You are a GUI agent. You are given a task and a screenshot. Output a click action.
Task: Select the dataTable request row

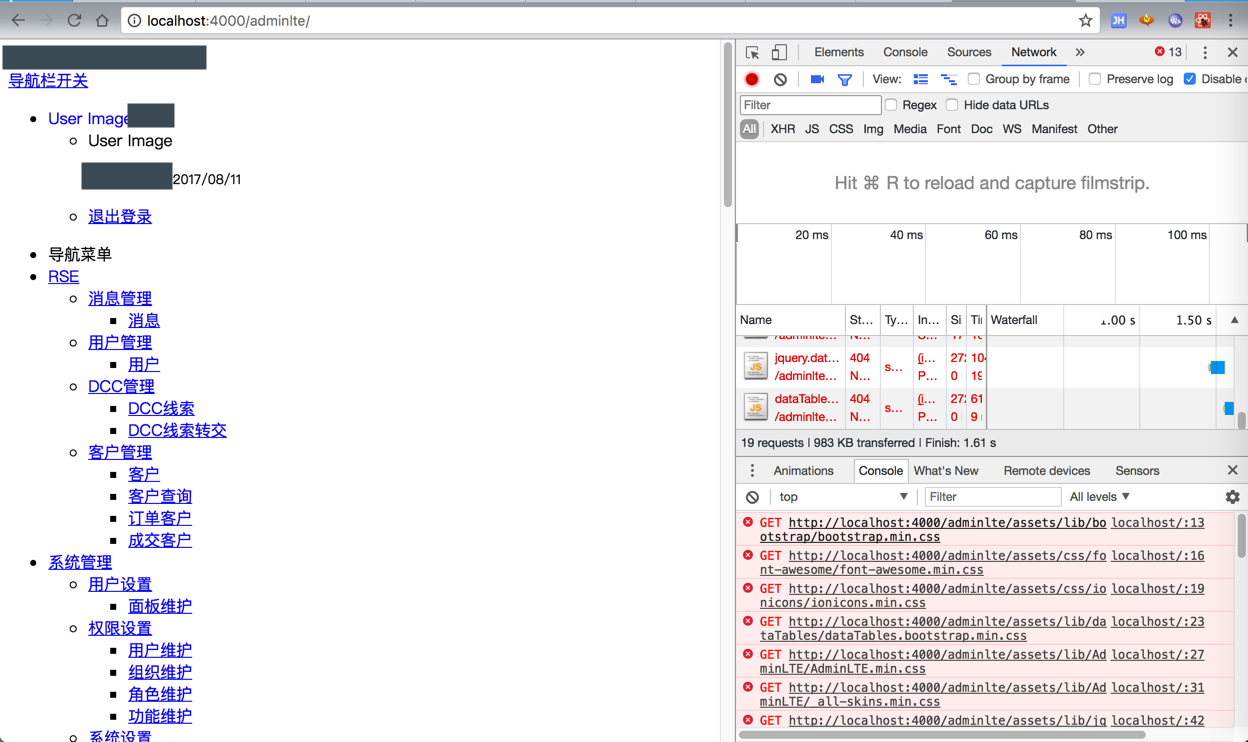[x=986, y=407]
